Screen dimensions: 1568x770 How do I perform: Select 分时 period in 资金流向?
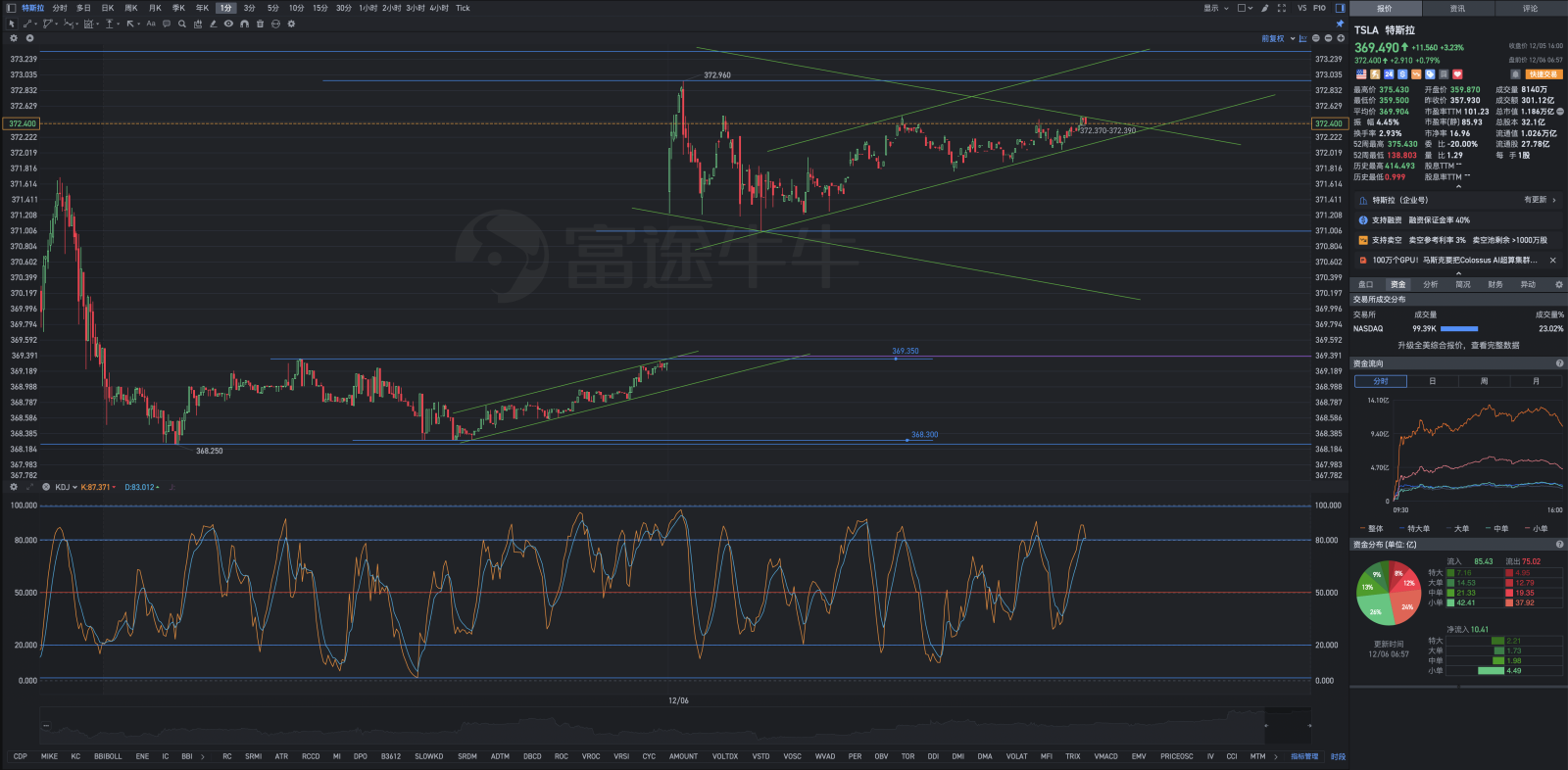click(1380, 381)
